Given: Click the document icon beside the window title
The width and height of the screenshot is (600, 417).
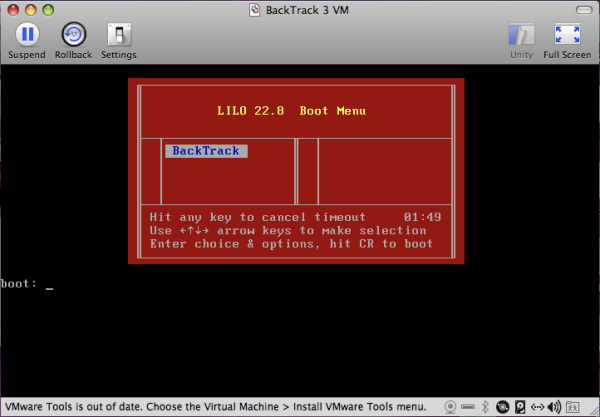Looking at the screenshot, I should [254, 10].
